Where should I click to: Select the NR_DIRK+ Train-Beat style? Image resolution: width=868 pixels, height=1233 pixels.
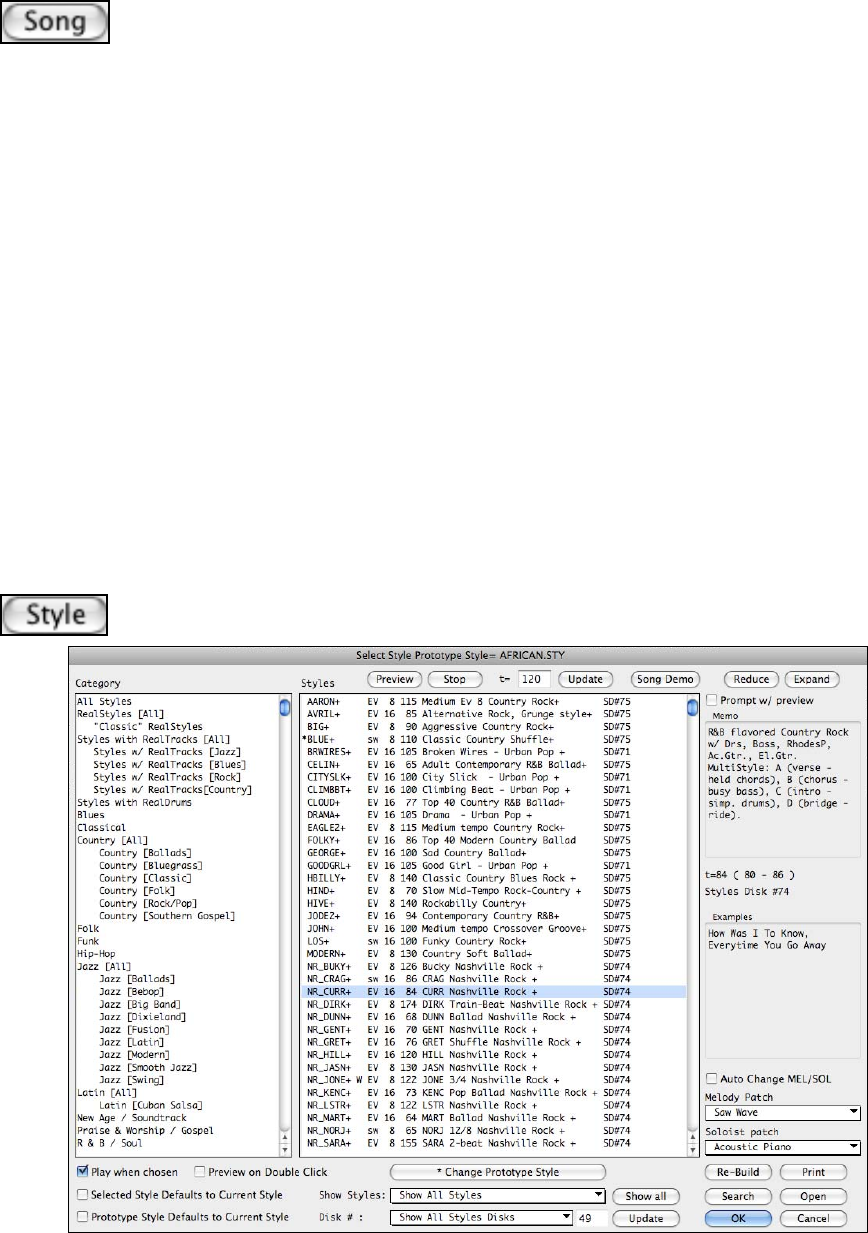coord(450,1003)
